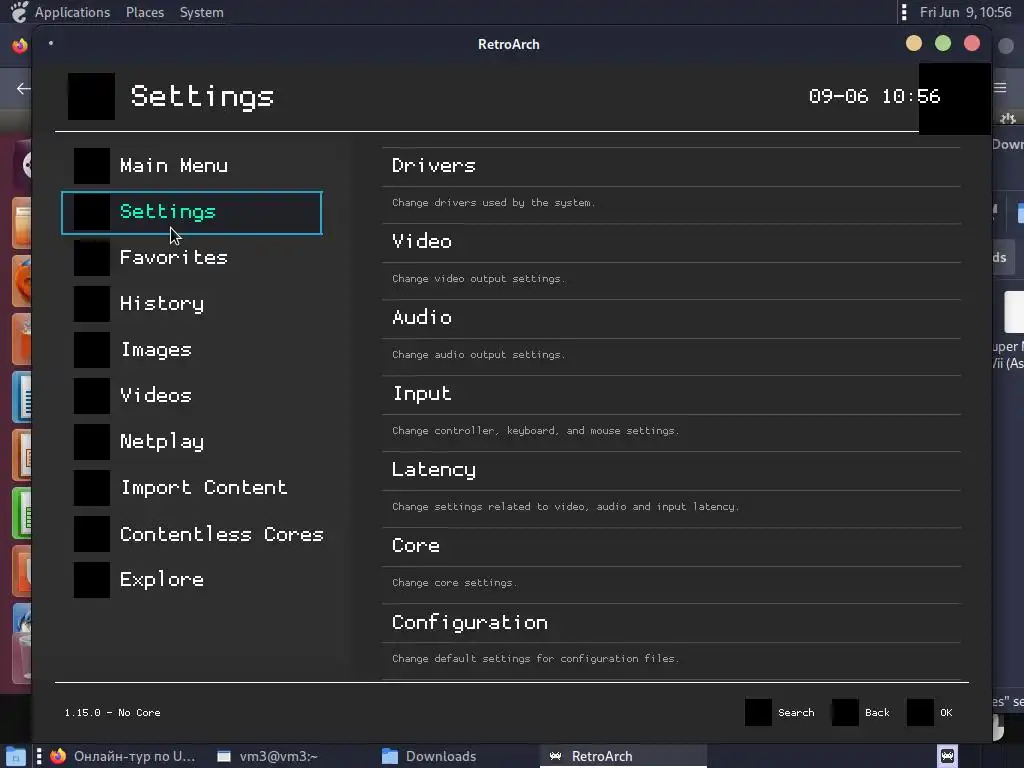Screen dimensions: 1024x768
Task: Open History in the sidebar
Action: tap(191, 304)
